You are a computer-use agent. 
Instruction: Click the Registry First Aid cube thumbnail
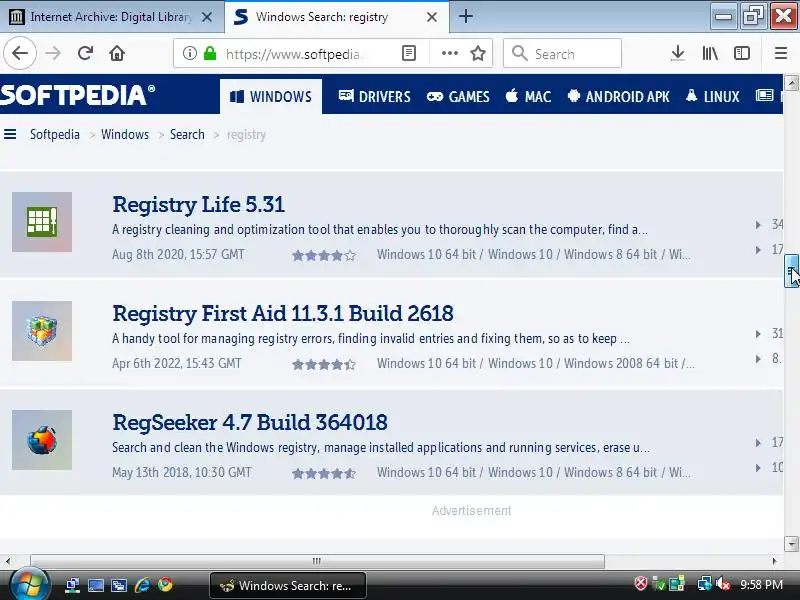[x=42, y=331]
